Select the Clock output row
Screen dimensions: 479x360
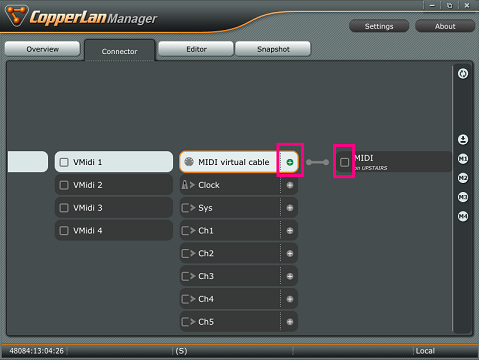click(x=239, y=185)
